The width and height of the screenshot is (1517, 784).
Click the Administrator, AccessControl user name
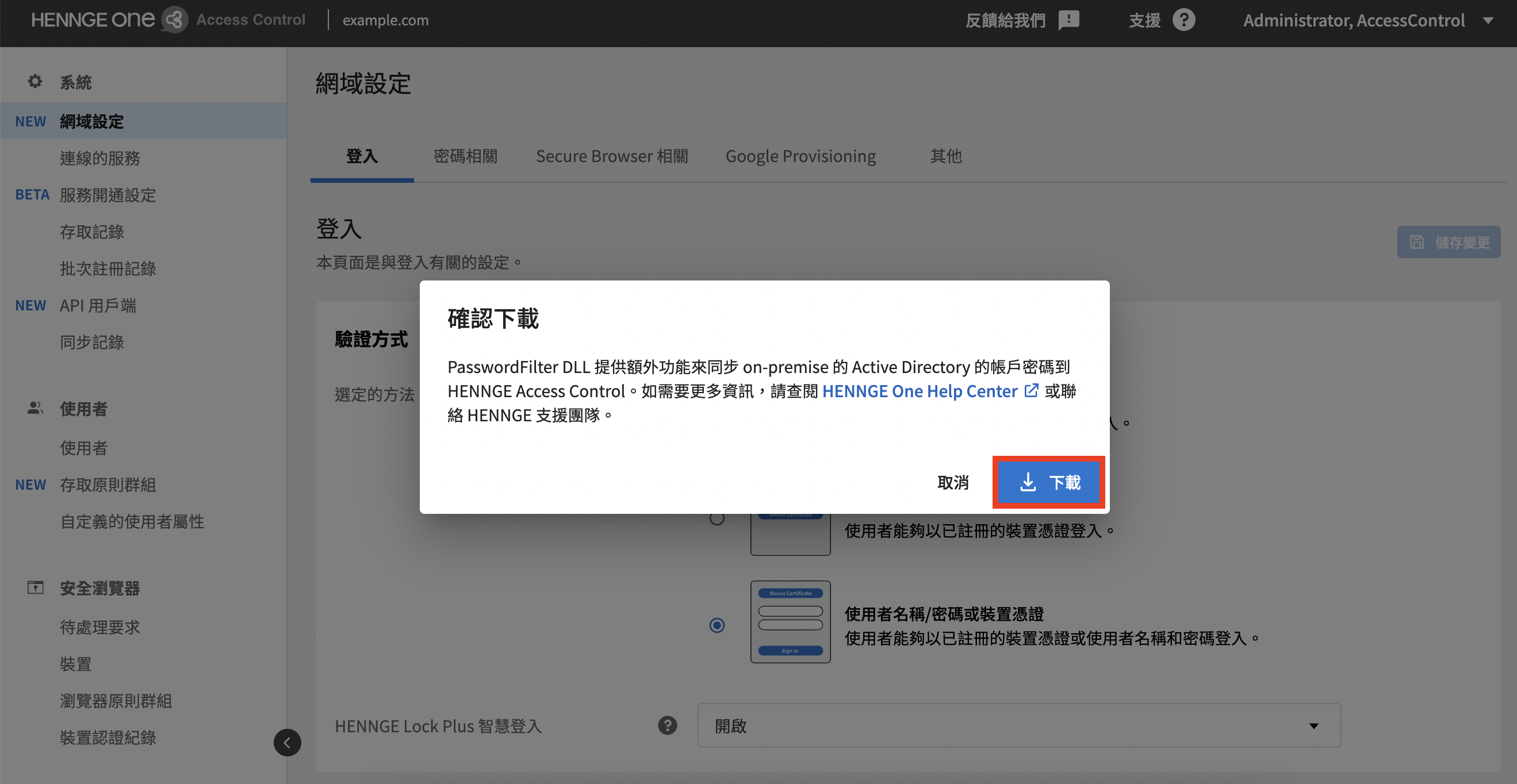1353,21
